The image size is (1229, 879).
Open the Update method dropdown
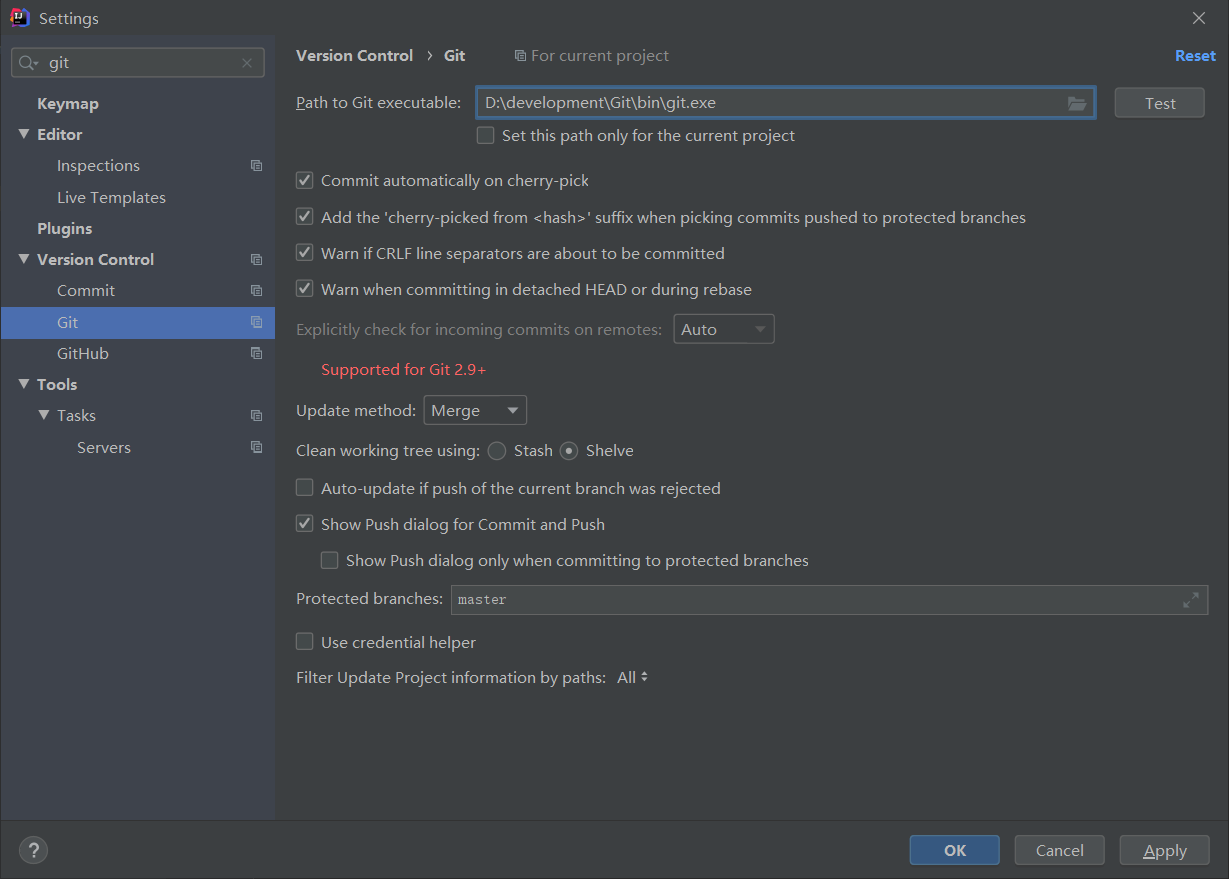[474, 409]
